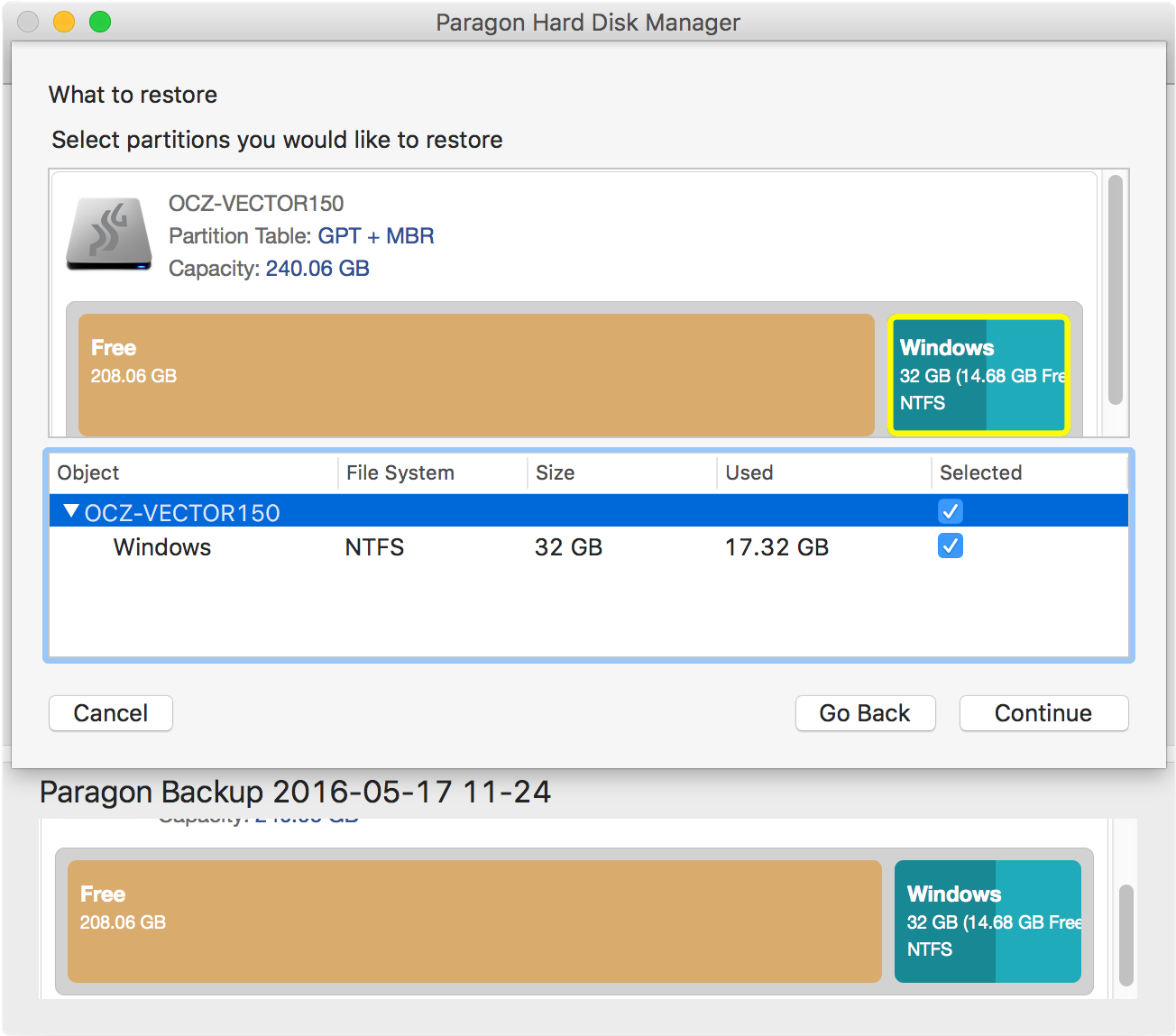Select the yellow-outlined Windows partition block
Viewport: 1176px width, 1036px height.
(978, 375)
